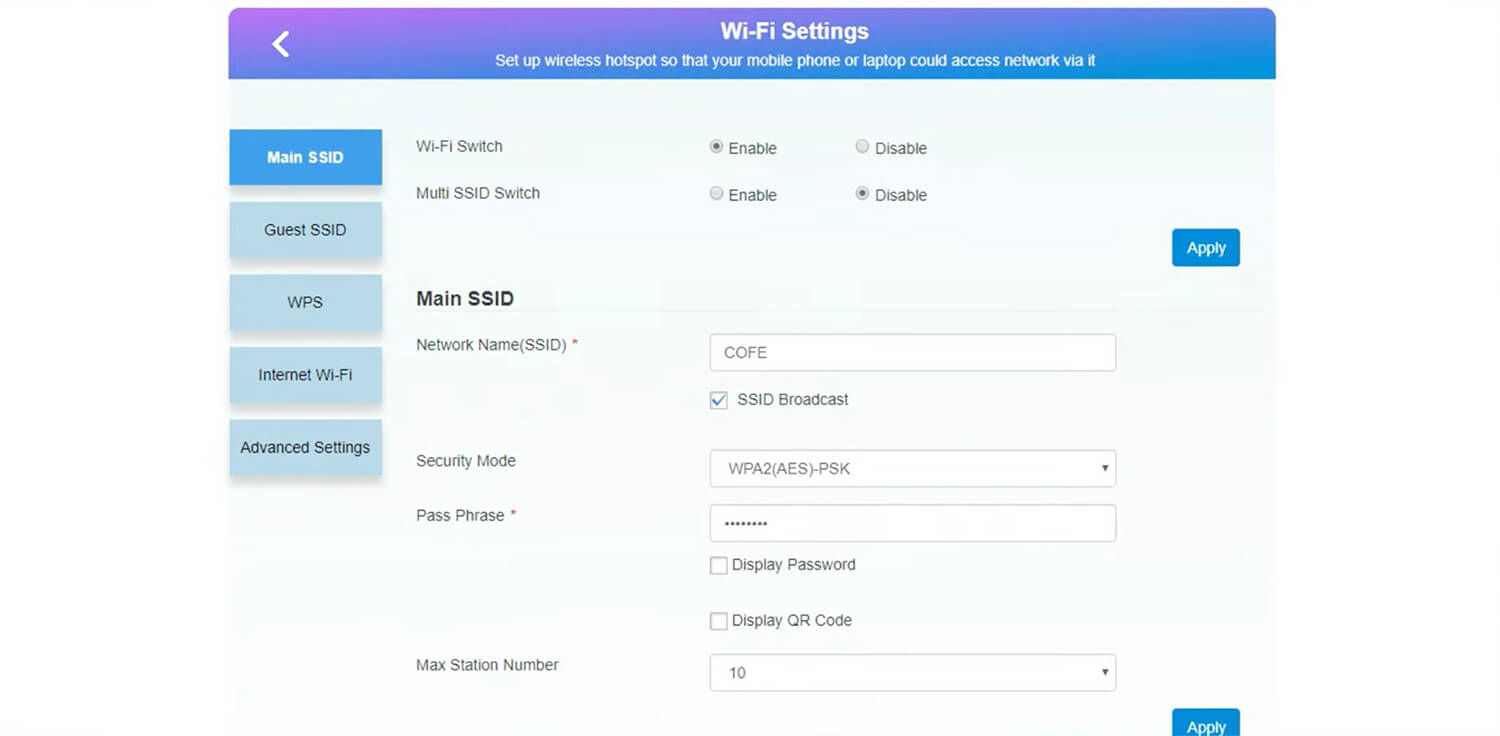The image size is (1500, 736).
Task: Expand the Max Station Number dropdown
Action: tap(911, 673)
